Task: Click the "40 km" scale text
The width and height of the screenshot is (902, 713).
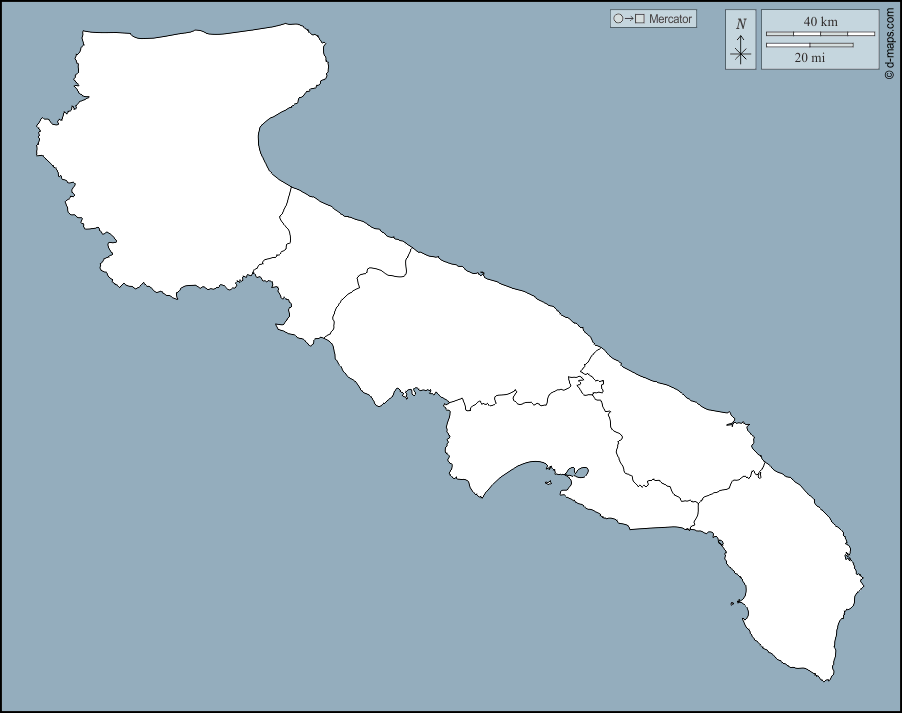Action: (820, 21)
